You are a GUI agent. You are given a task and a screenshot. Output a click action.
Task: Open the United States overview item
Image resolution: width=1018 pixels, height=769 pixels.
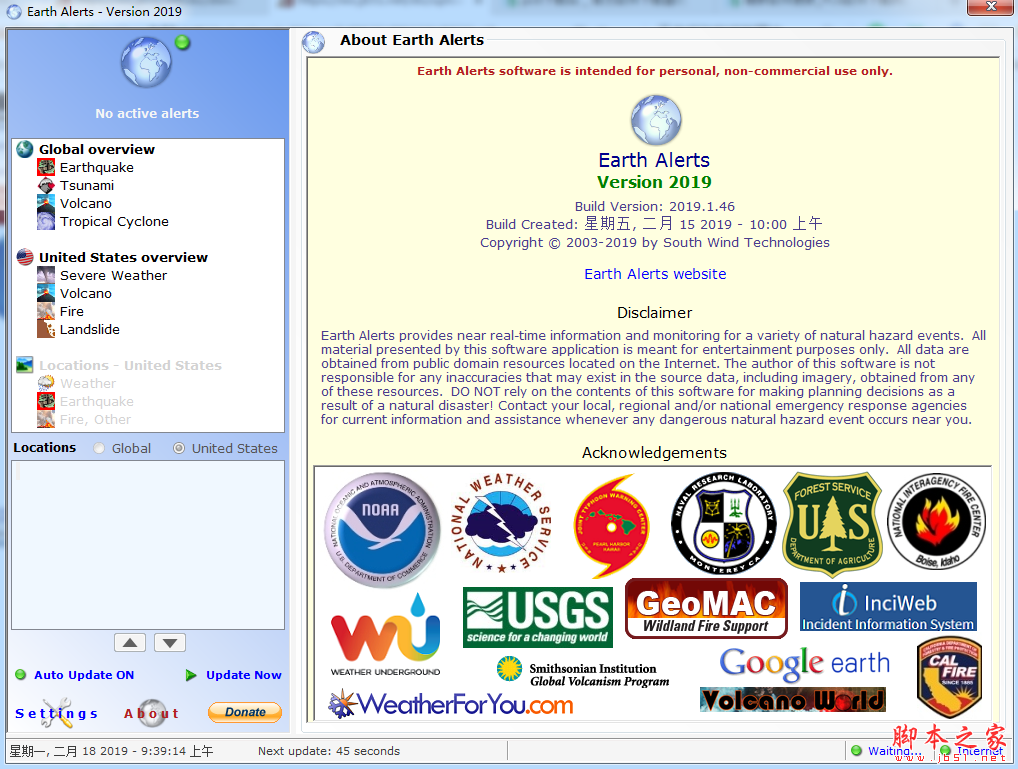coord(123,257)
